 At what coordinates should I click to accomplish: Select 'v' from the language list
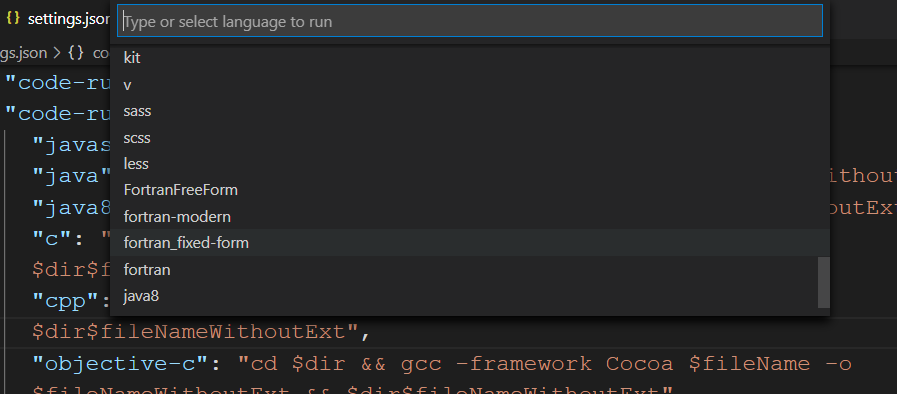click(470, 85)
